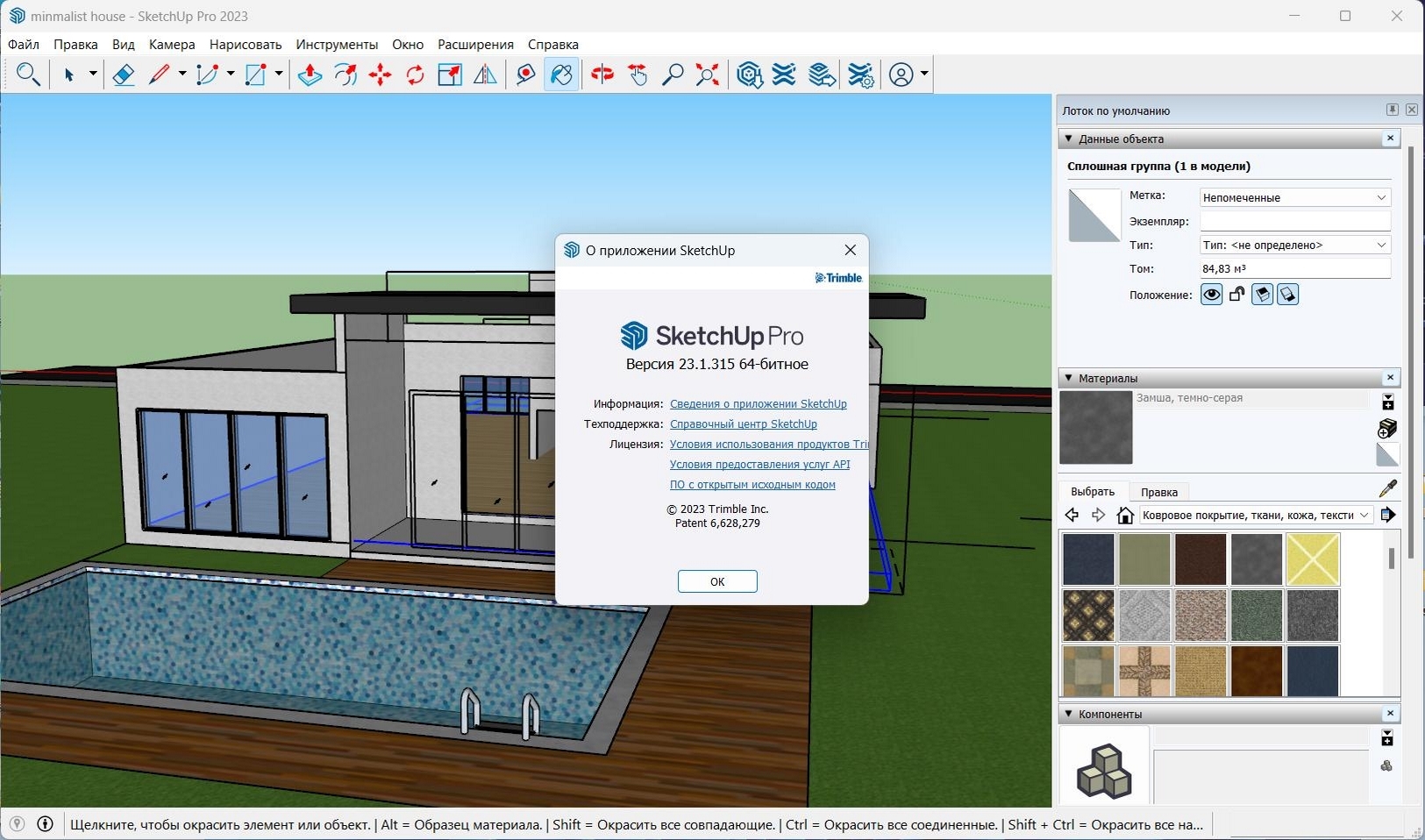Open the 3D Warehouse icon

click(x=749, y=75)
